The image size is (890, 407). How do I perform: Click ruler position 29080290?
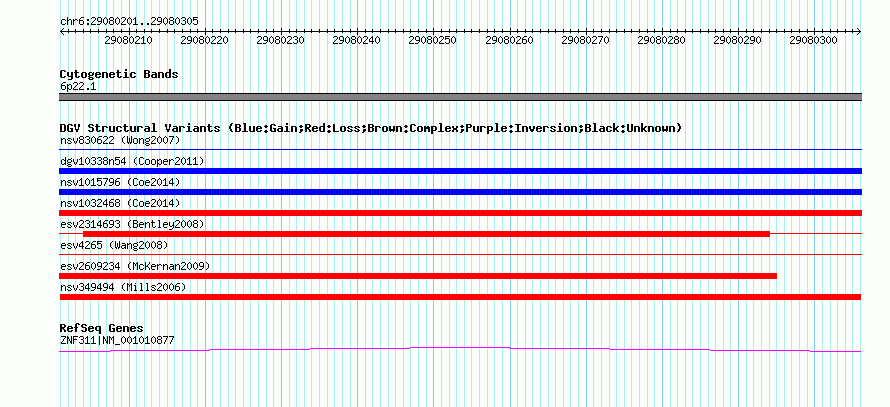[737, 40]
